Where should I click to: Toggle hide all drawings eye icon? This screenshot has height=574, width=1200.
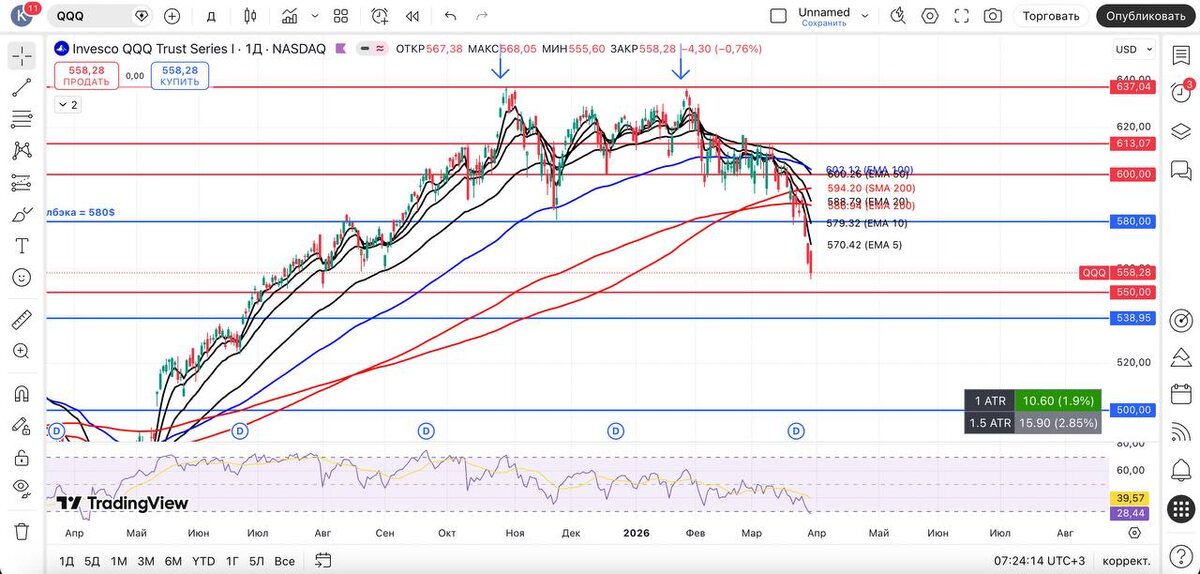22,488
